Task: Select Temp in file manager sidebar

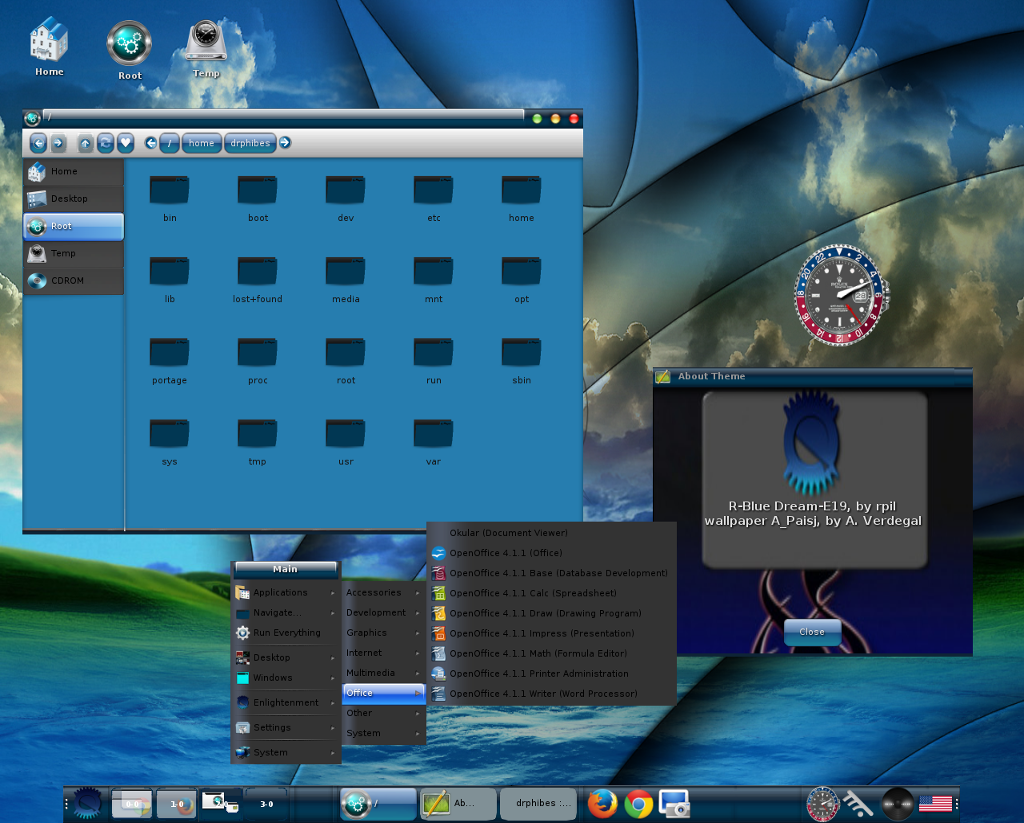Action: tap(73, 253)
